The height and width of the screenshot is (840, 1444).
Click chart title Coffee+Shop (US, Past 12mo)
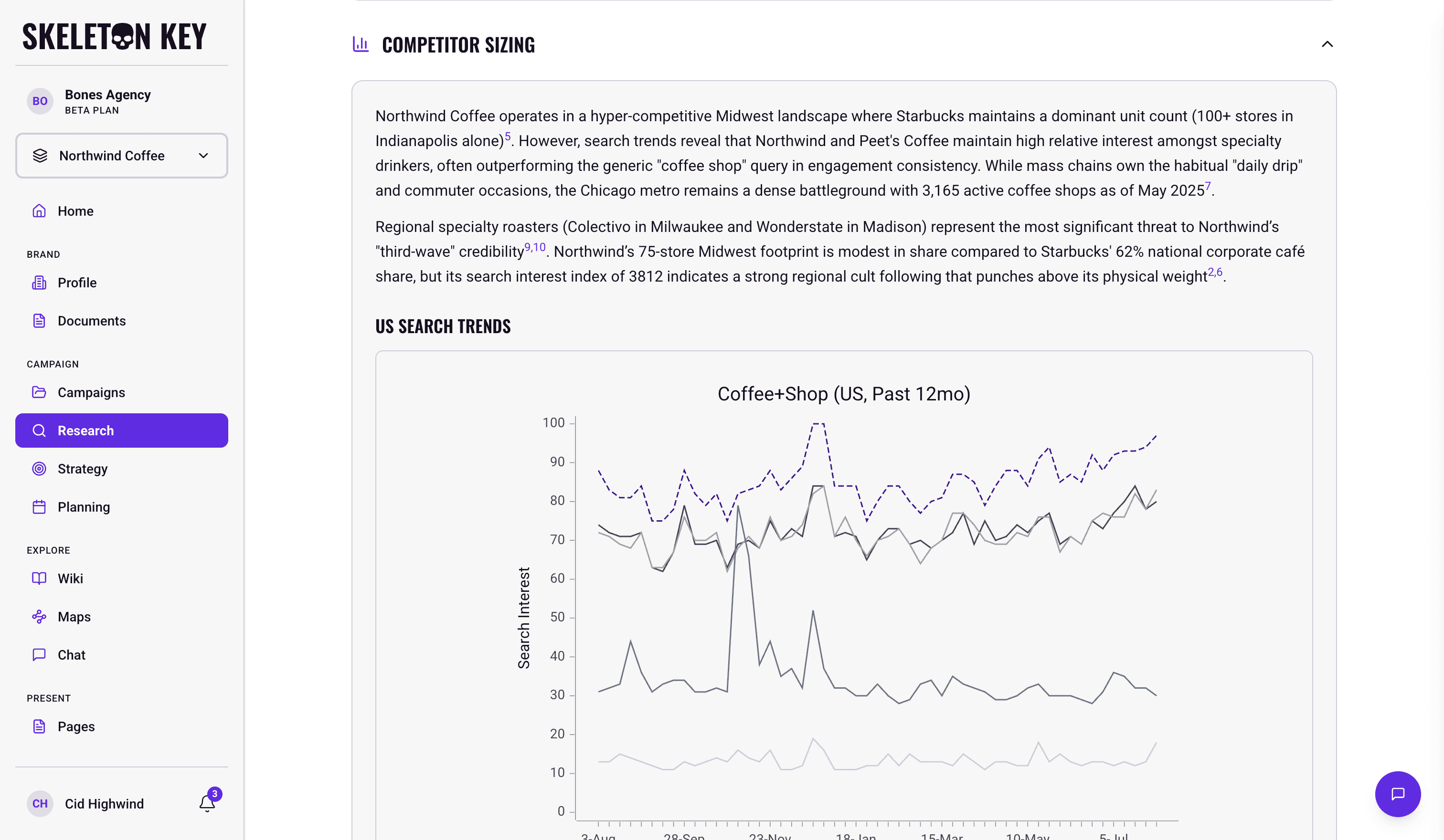click(844, 394)
